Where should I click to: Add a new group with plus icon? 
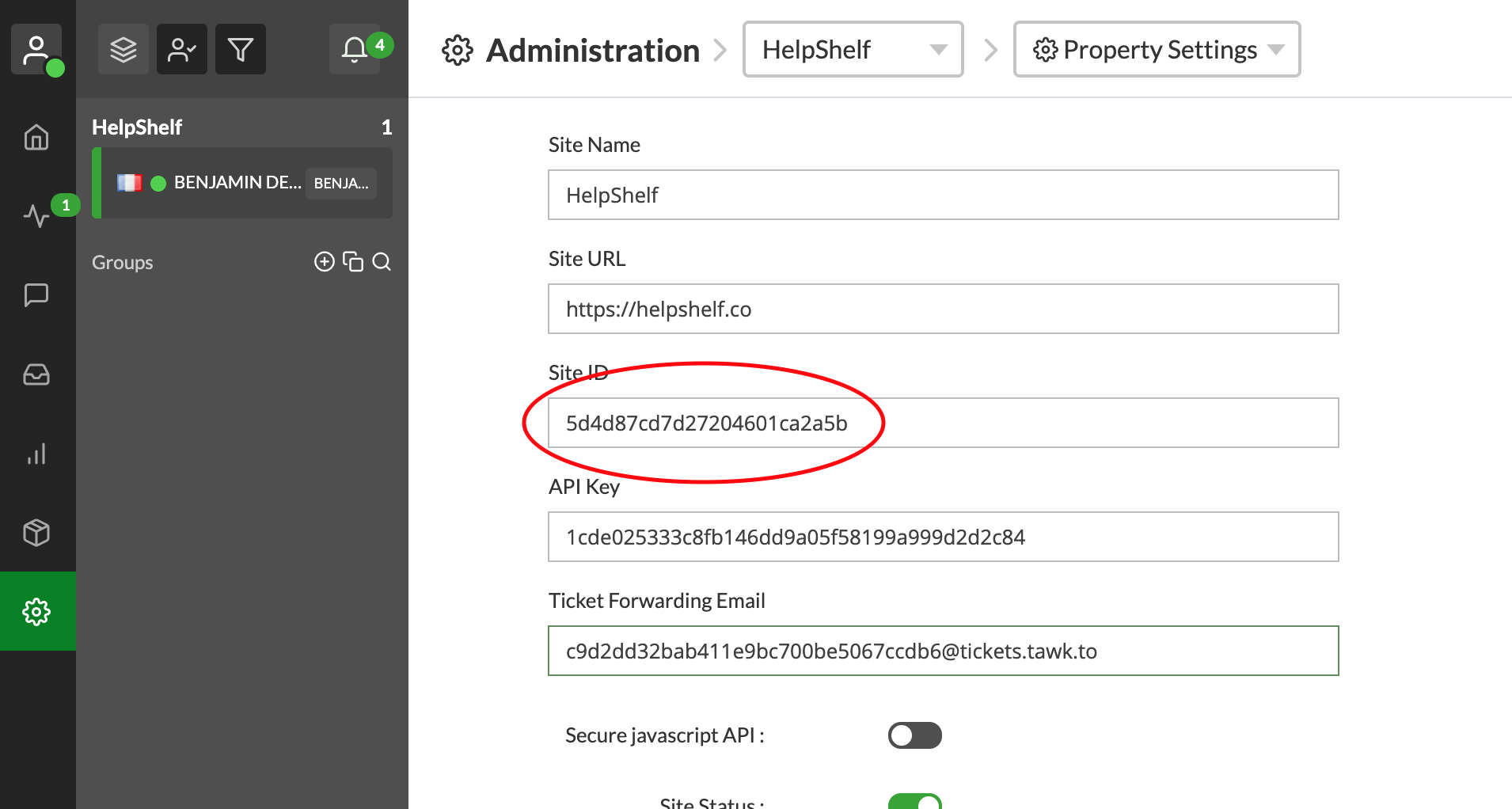coord(325,261)
